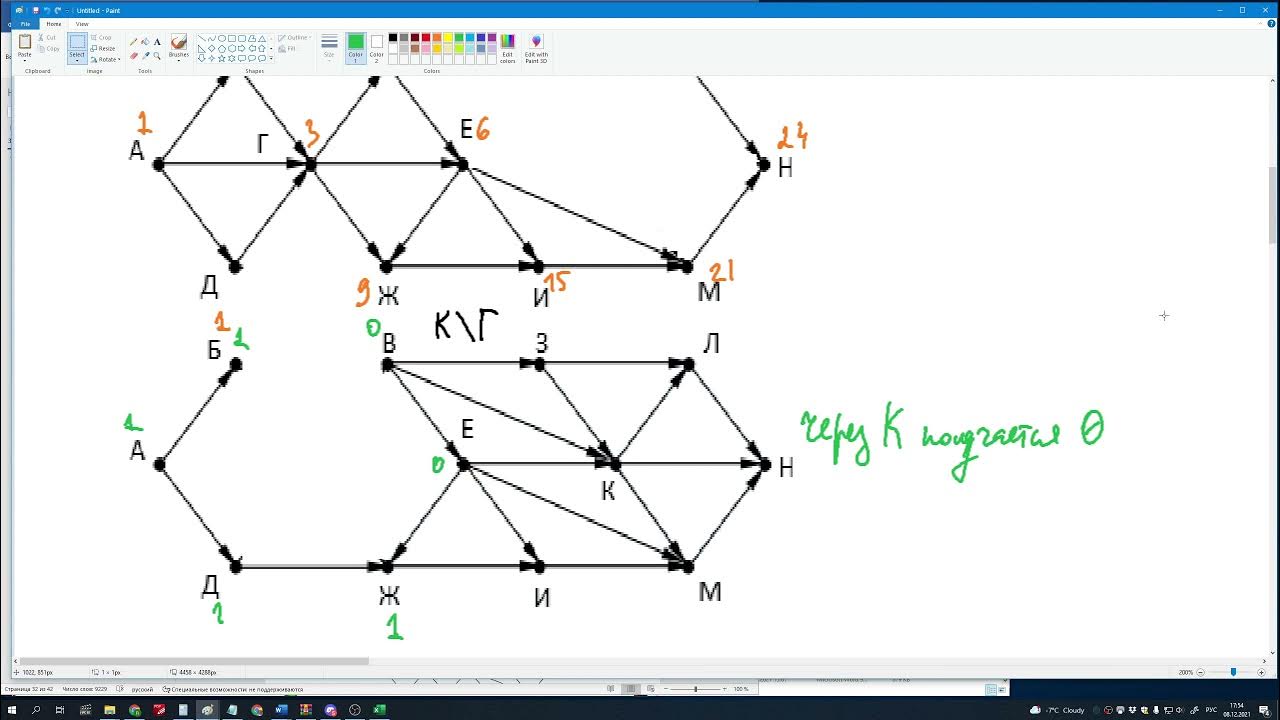Open Customize Quick Access Toolbar dropdown

pos(67,10)
